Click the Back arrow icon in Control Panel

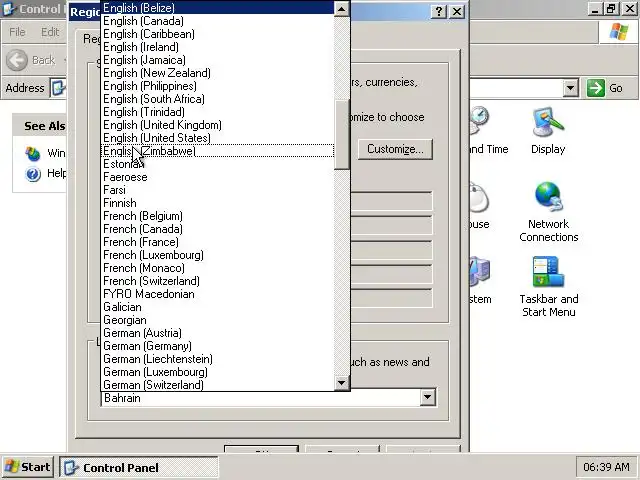click(17, 60)
